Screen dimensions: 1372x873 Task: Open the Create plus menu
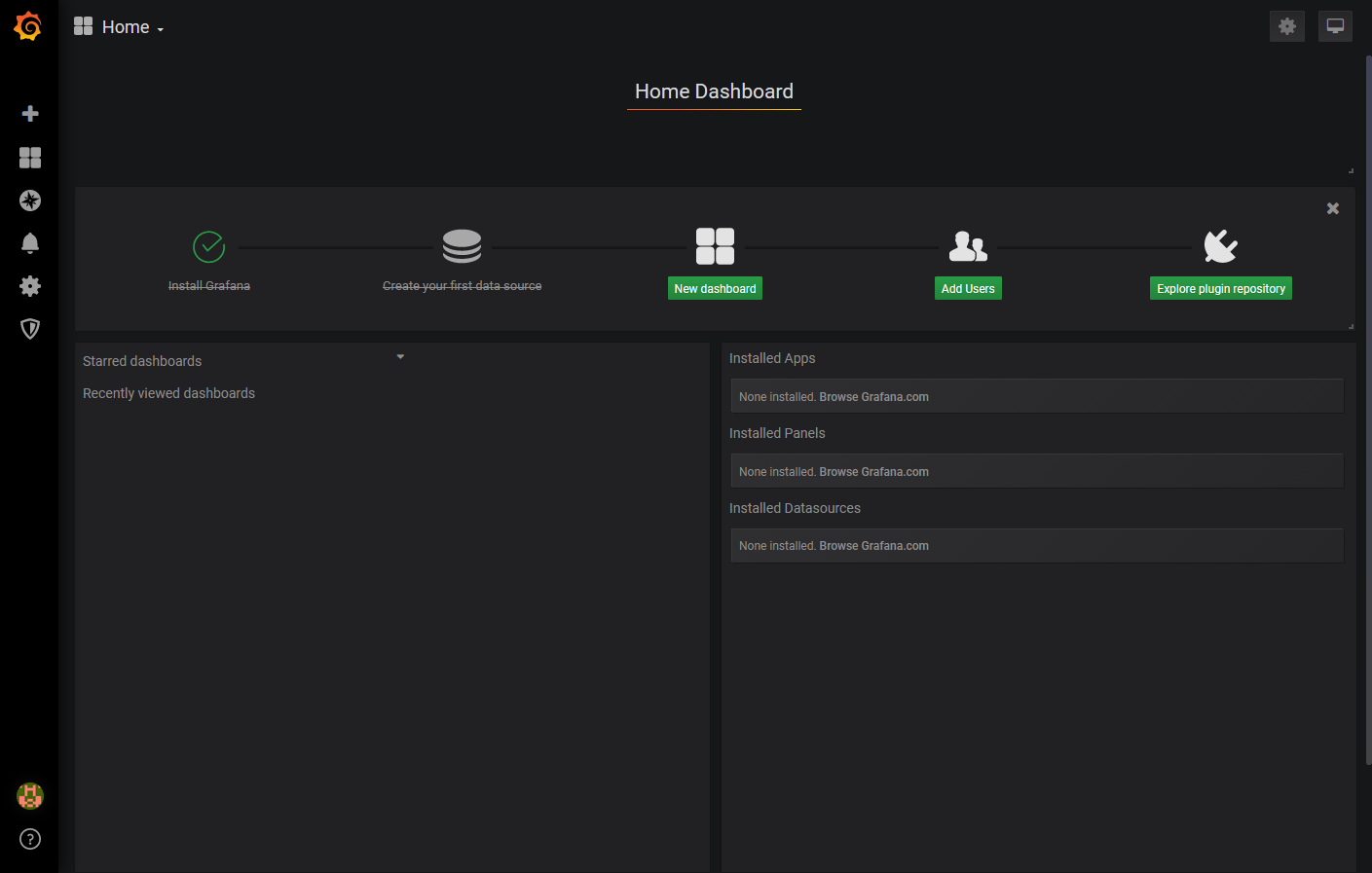[x=30, y=114]
